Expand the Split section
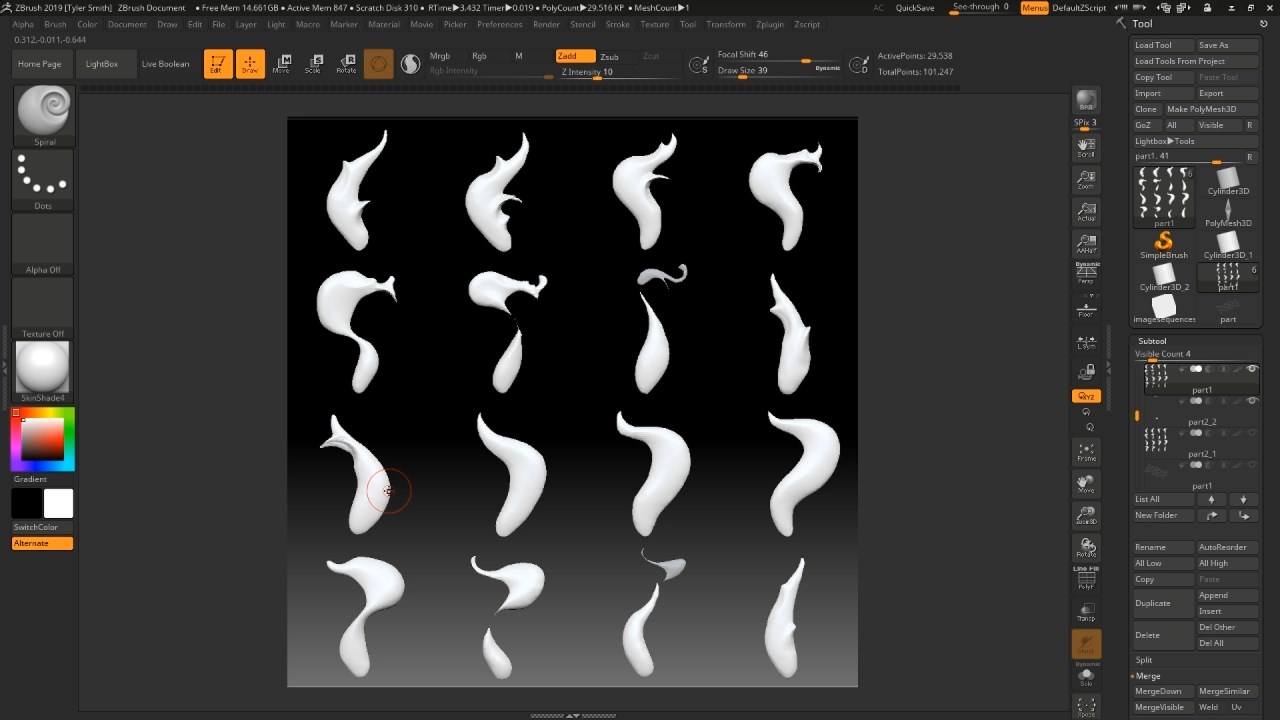1280x720 pixels. [x=1144, y=660]
